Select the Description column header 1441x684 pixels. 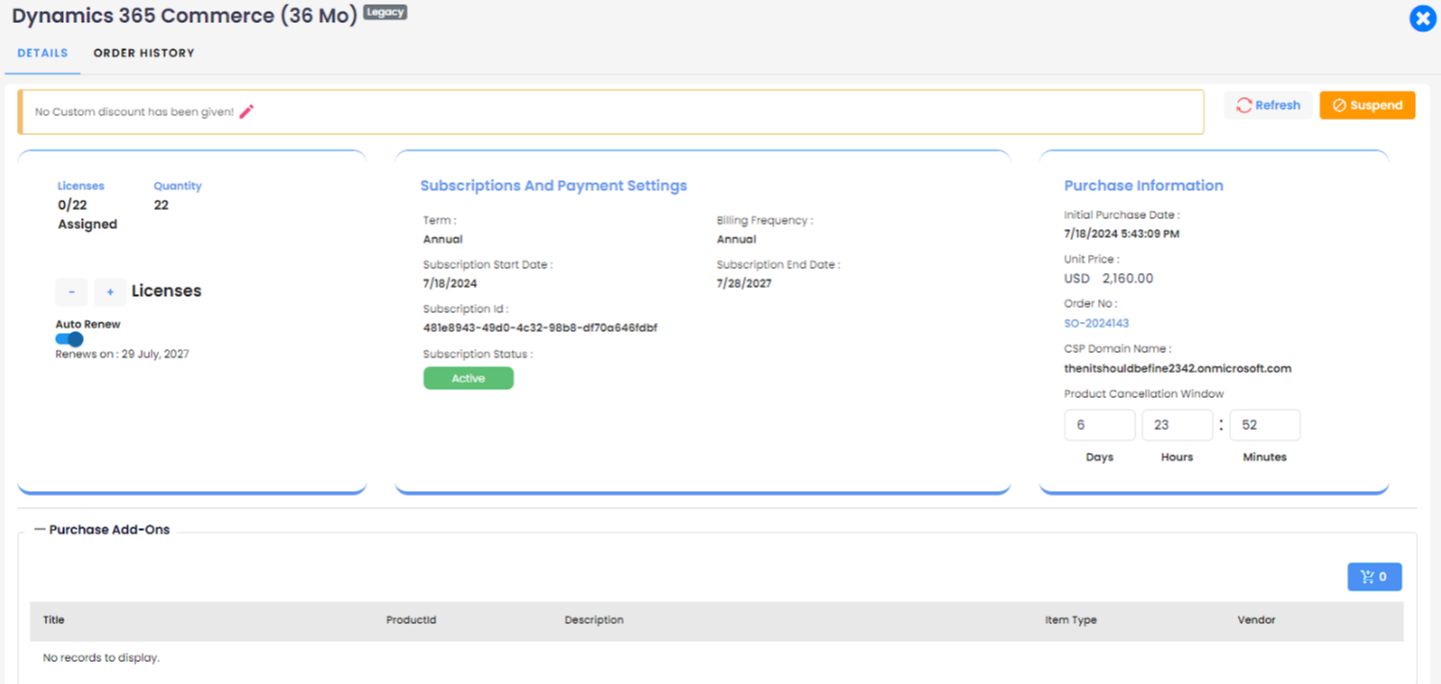pos(594,620)
